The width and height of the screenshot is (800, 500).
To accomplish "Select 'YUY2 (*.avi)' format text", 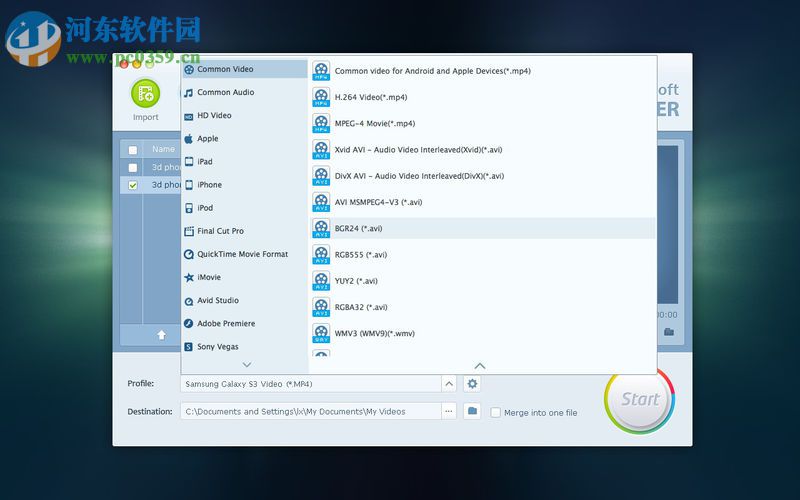I will [356, 281].
